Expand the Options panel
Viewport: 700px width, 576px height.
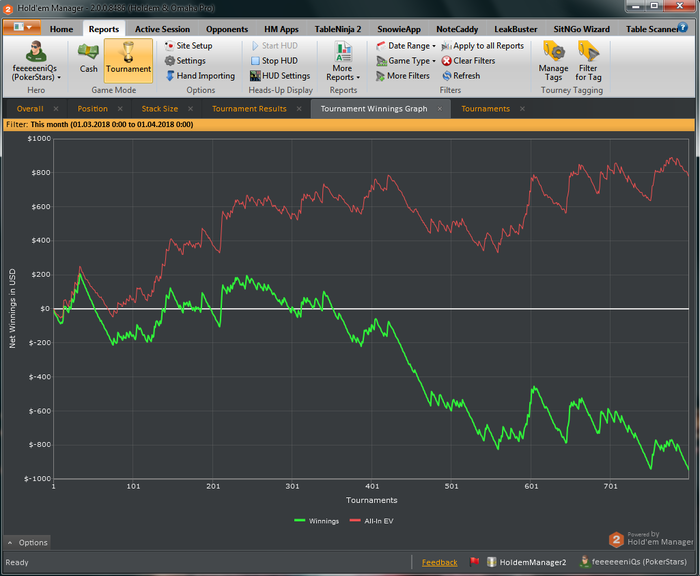click(27, 543)
